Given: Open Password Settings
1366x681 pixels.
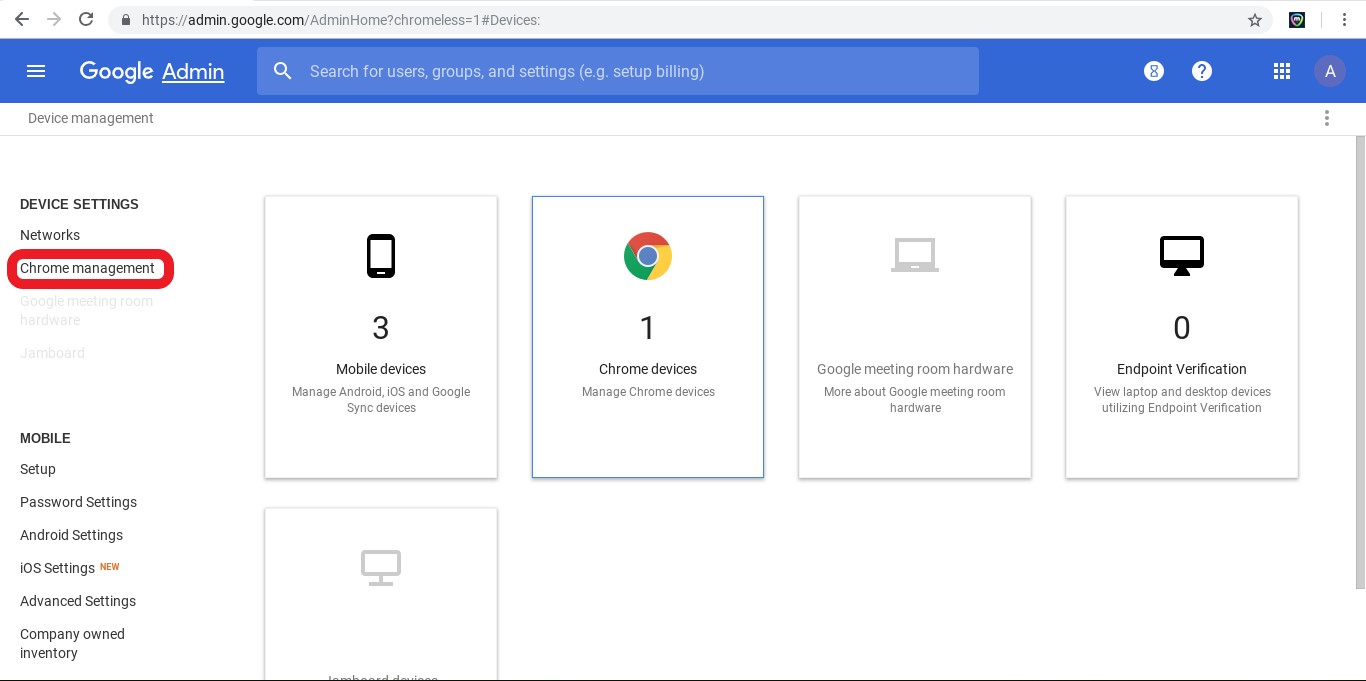Looking at the screenshot, I should coord(78,502).
